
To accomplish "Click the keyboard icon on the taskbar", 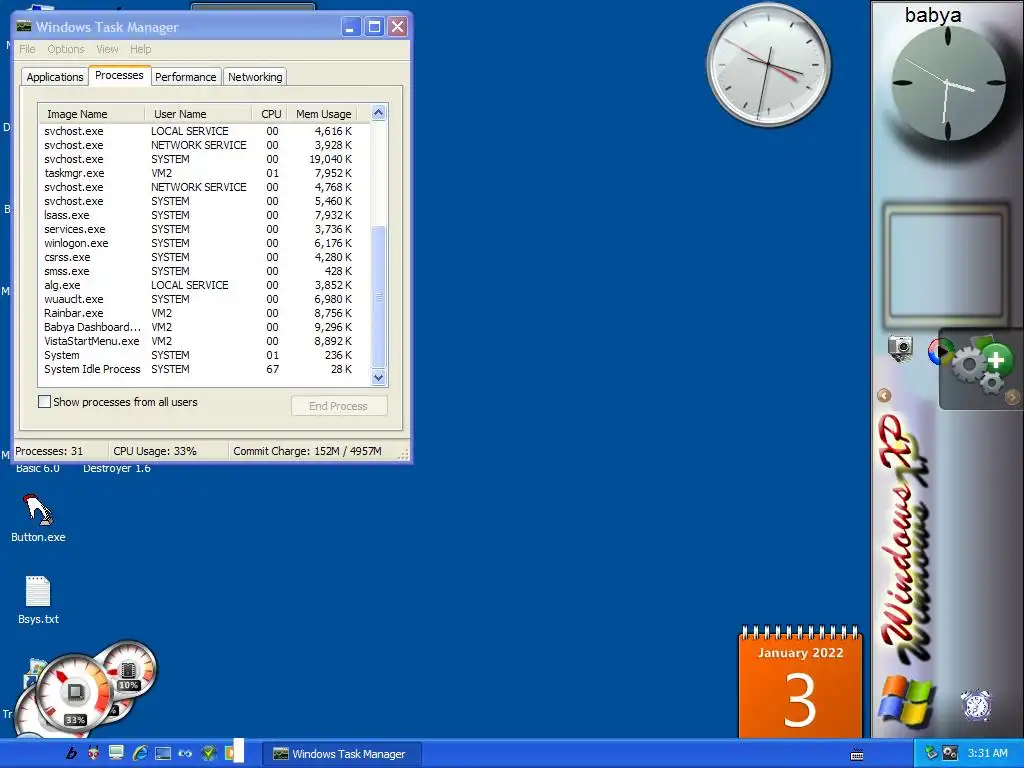I will [857, 754].
